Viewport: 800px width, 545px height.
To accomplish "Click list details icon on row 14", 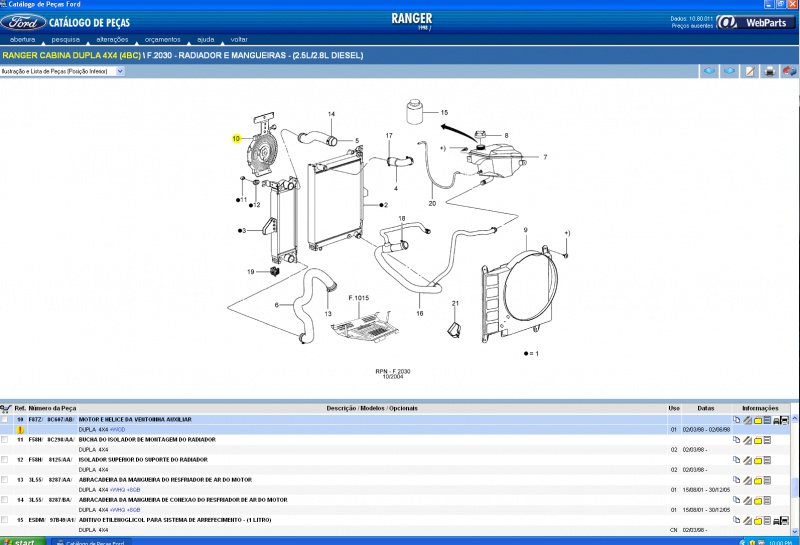I will point(767,501).
